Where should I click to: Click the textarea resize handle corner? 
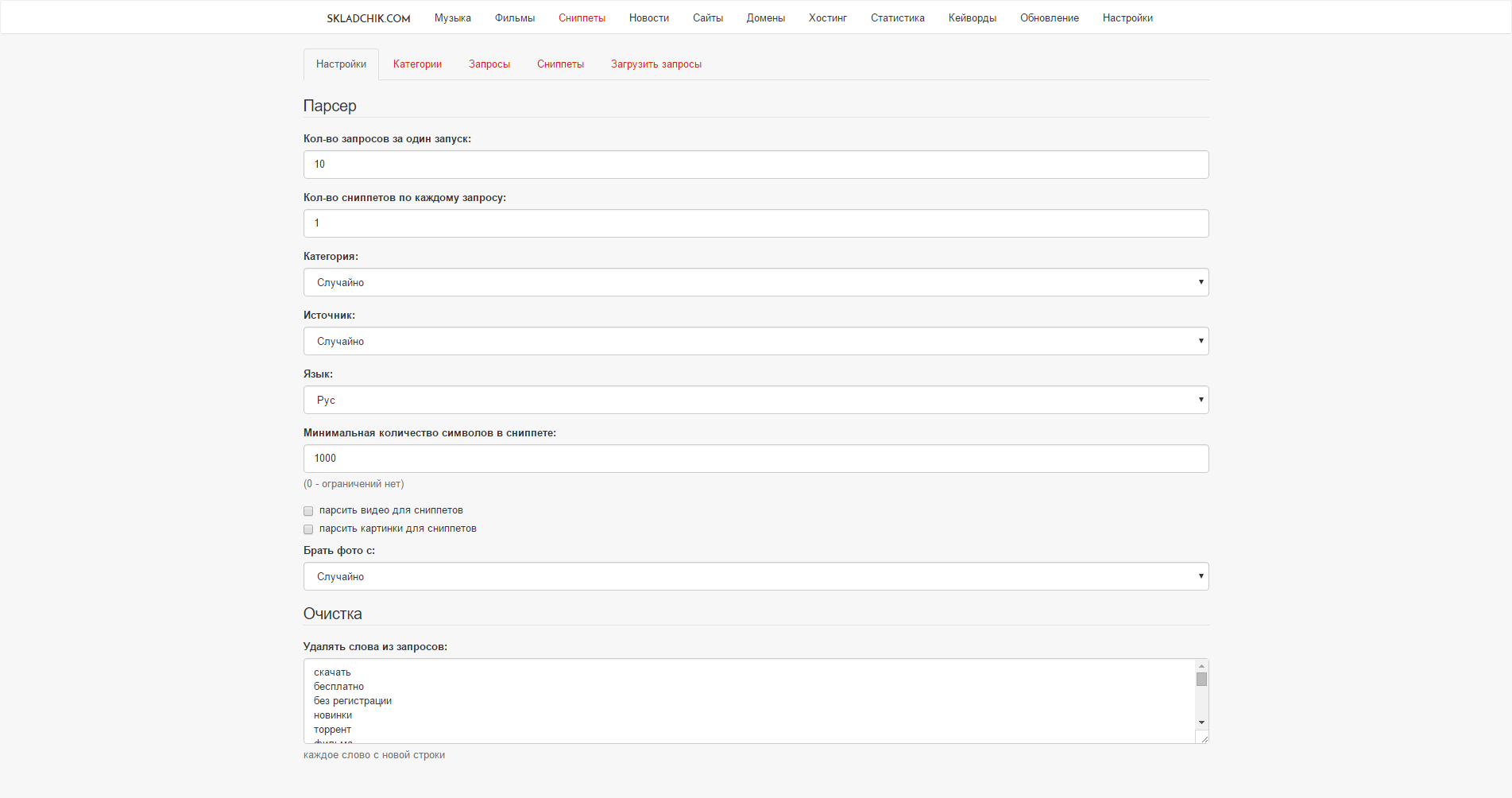tap(1204, 738)
